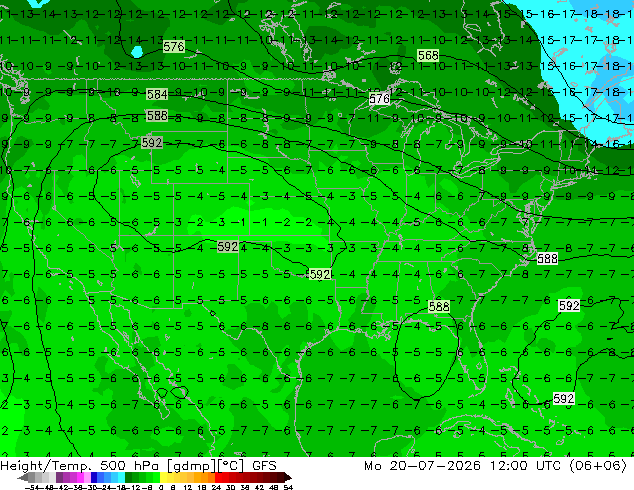Click the left arrow end of the color scale
This screenshot has width=634, height=490.
pos(23,477)
